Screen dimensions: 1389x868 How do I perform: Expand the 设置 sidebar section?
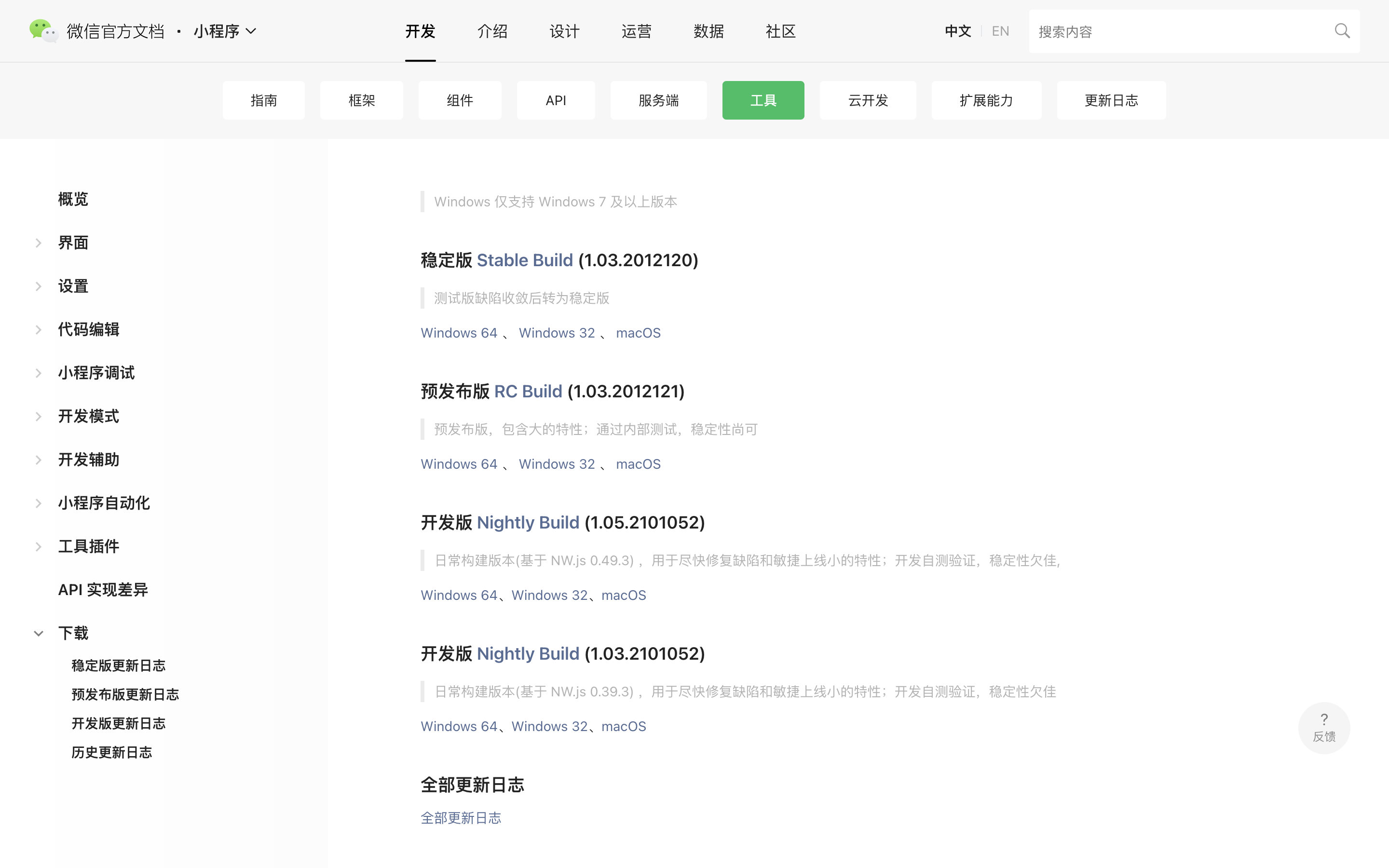pyautogui.click(x=39, y=286)
